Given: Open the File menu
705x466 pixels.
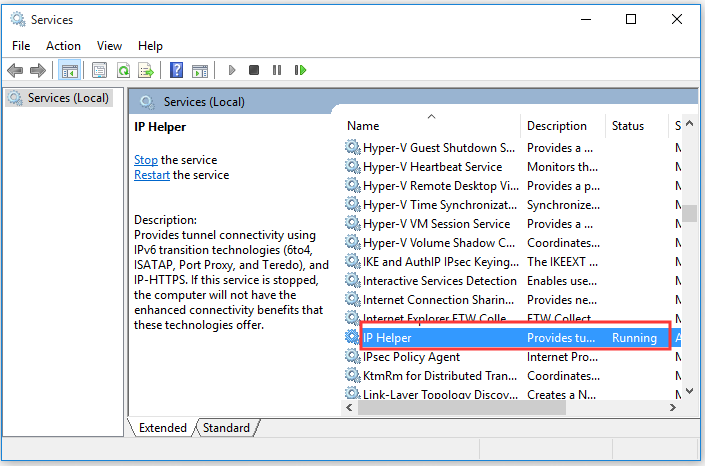Looking at the screenshot, I should 21,46.
